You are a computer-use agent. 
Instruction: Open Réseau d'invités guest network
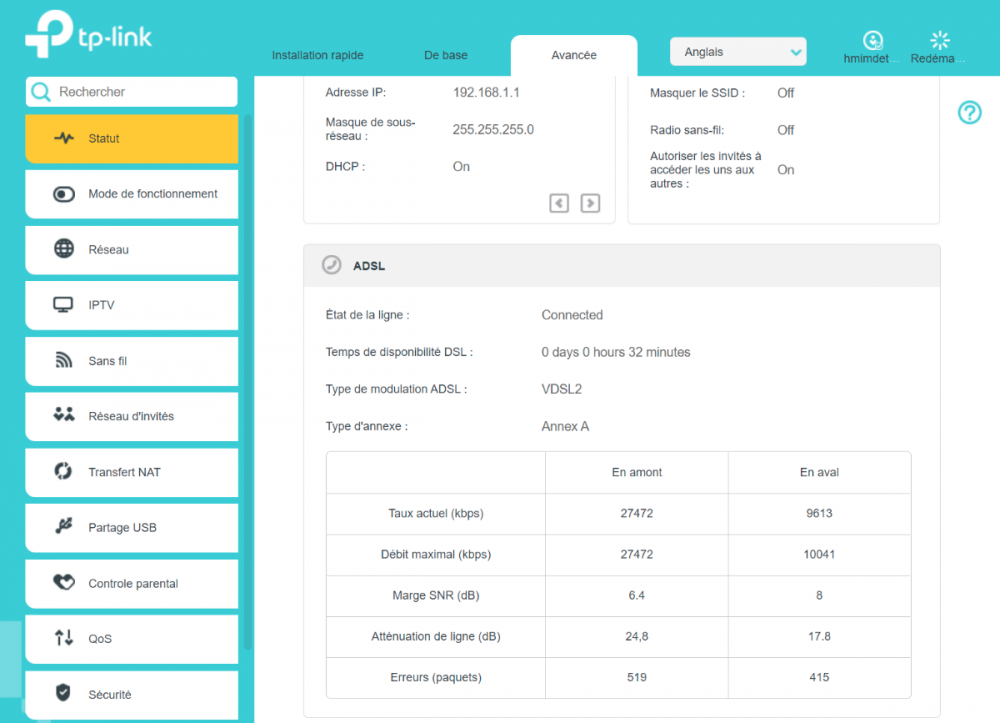point(131,416)
